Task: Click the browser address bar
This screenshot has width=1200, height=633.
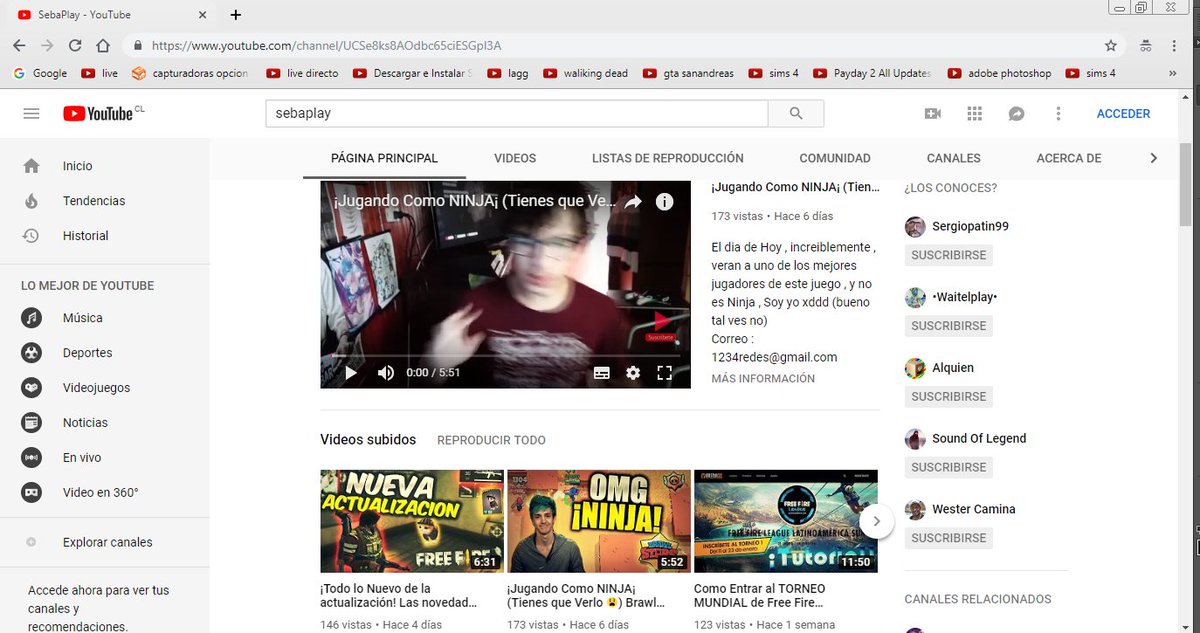Action: [x=620, y=46]
